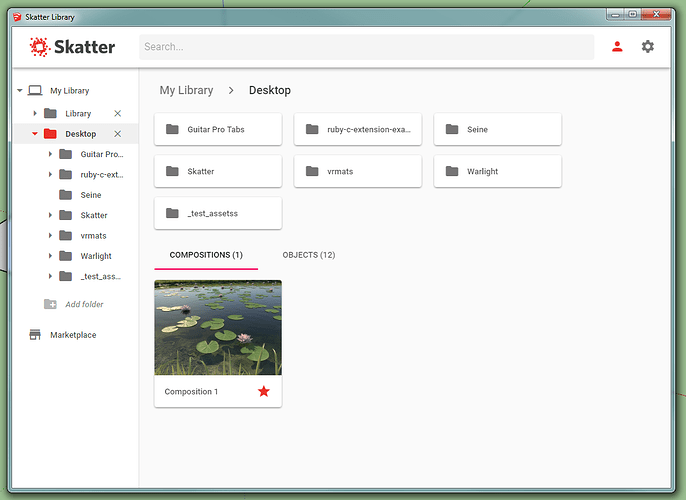686x500 pixels.
Task: Click the Skatter logo
Action: [x=72, y=47]
